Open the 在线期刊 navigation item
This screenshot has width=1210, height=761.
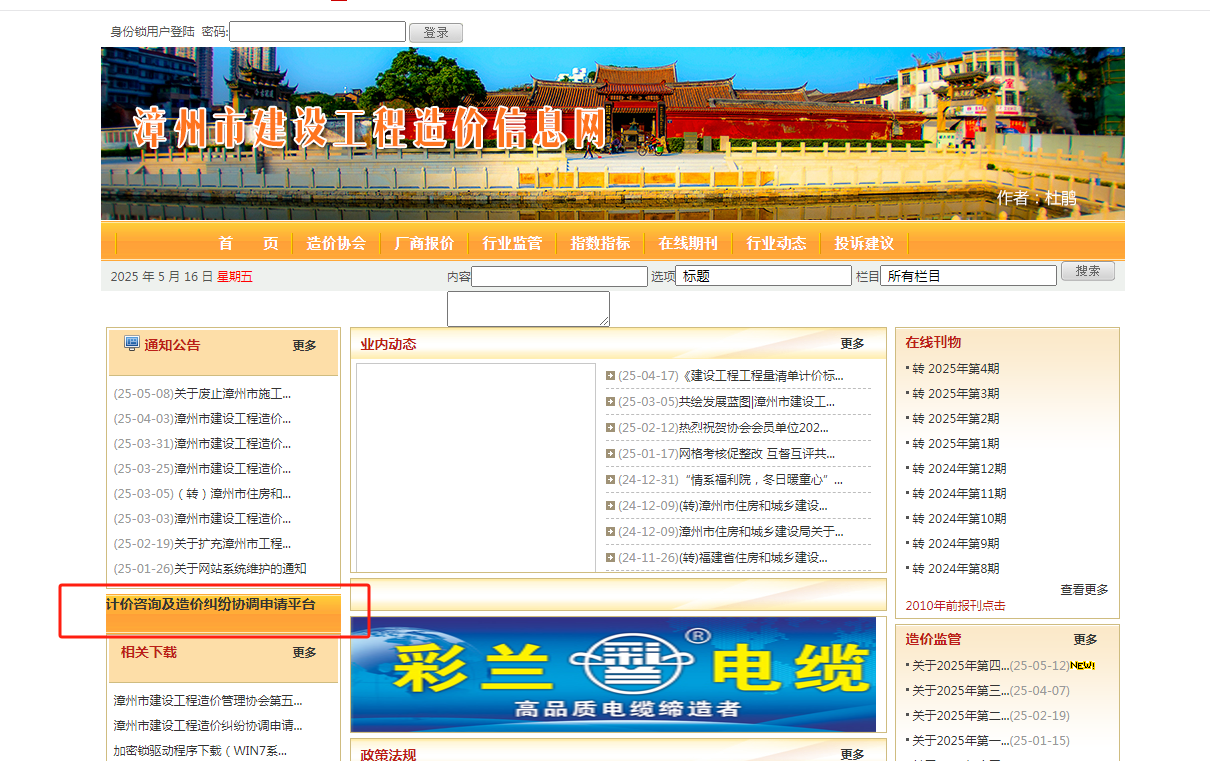point(688,243)
